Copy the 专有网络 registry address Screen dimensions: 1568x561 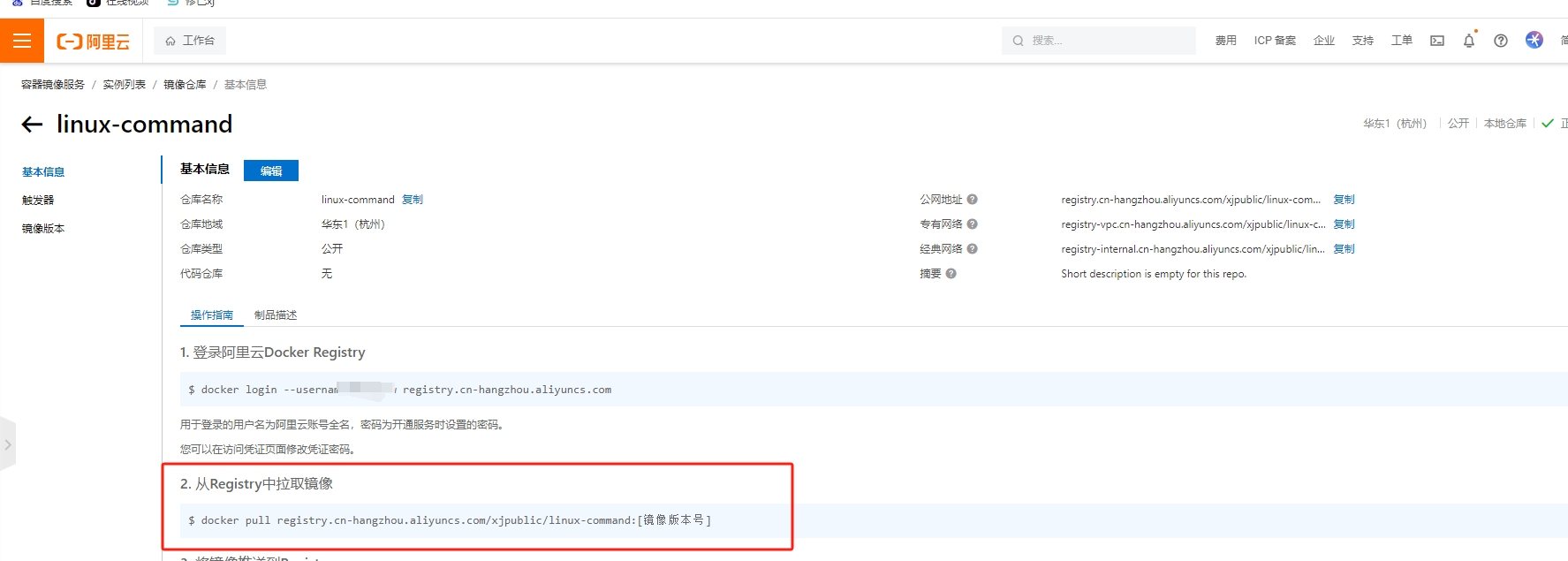click(x=1344, y=224)
